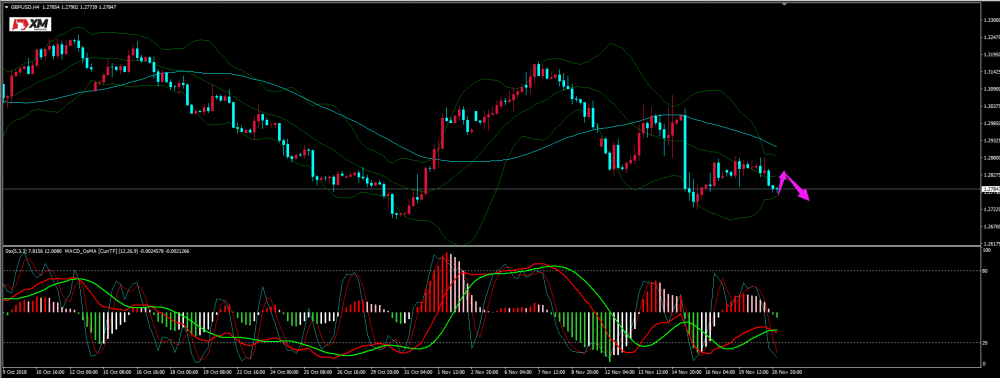Click the Sto(5,3,3) indicator label
Viewport: 1000px width, 378px height.
pyautogui.click(x=15, y=251)
